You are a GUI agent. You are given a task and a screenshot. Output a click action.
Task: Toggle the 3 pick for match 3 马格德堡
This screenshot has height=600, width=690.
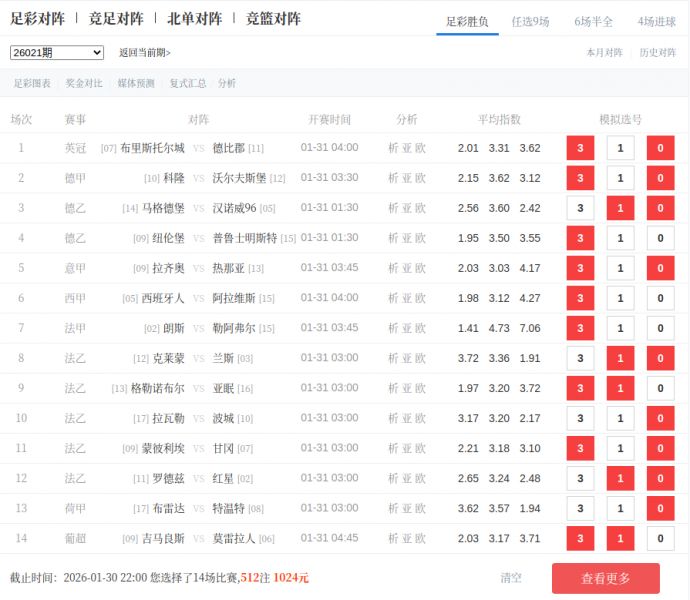coord(580,208)
